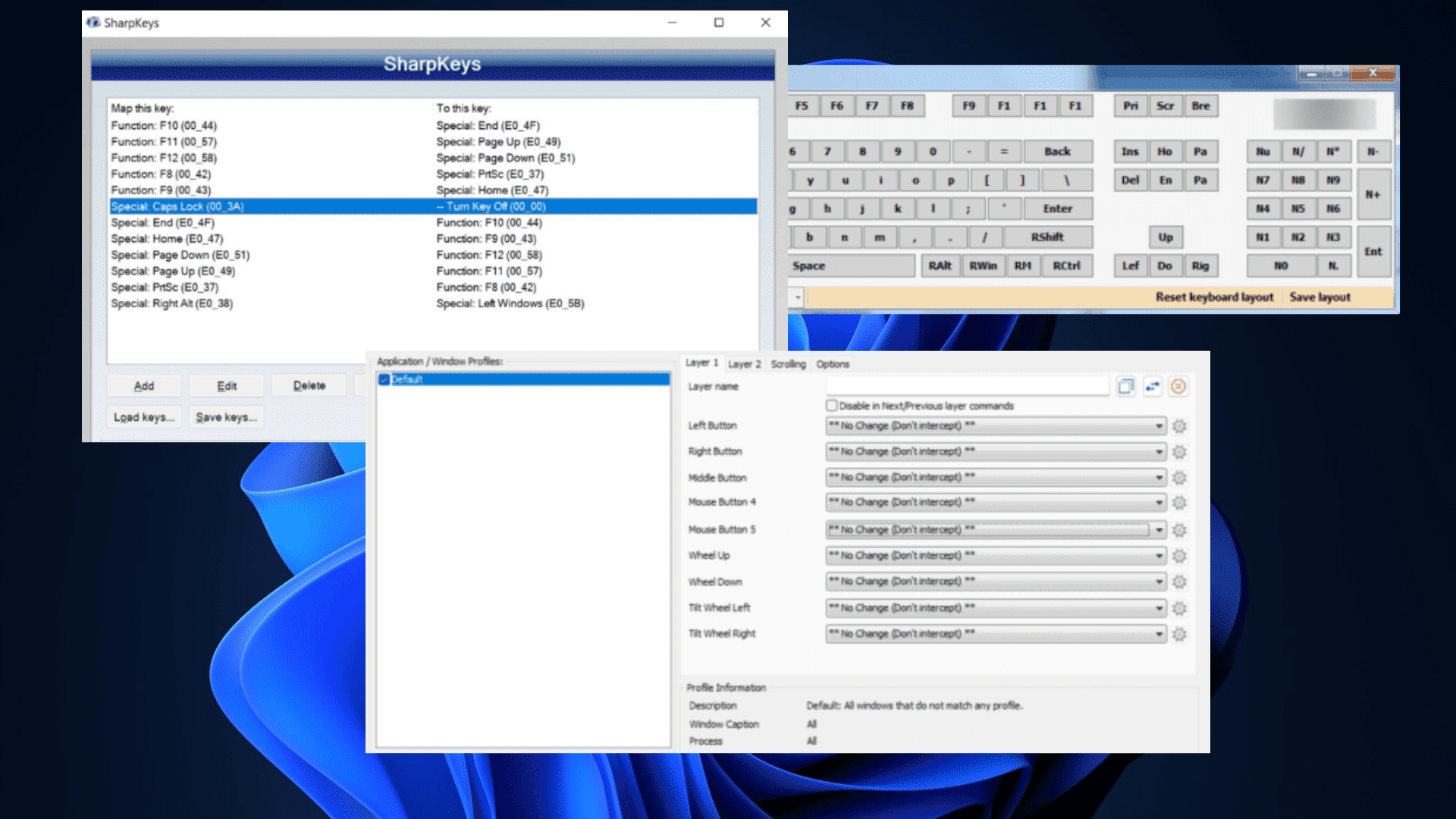Expand the Wheel Down action dropdown
Image resolution: width=1456 pixels, height=819 pixels.
coord(1159,582)
